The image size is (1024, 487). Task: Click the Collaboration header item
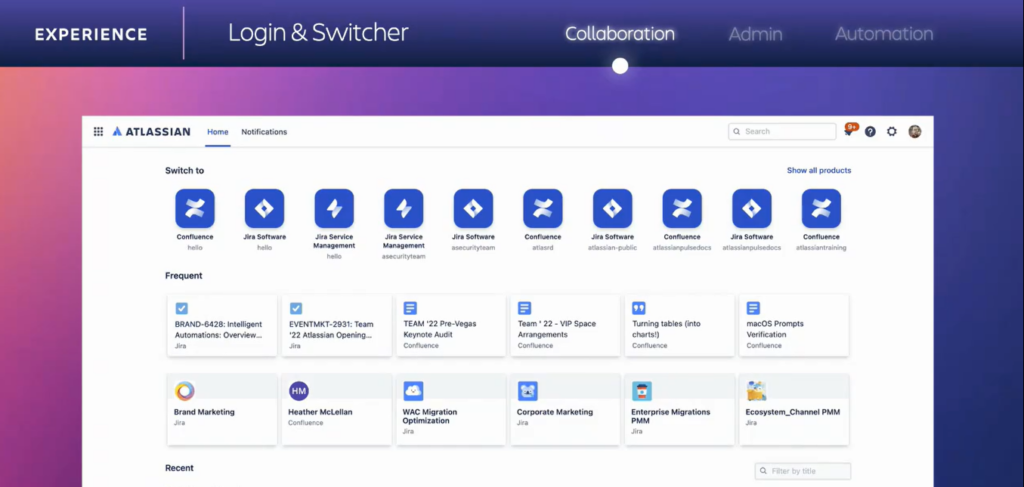[620, 34]
